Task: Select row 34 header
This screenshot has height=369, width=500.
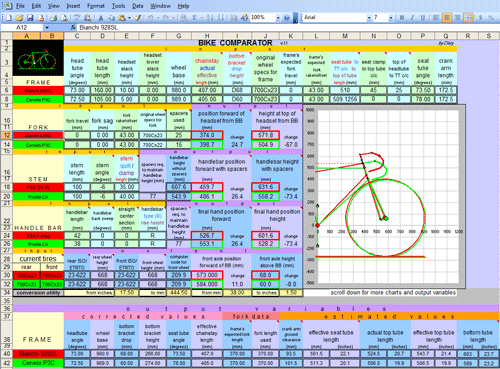Action: point(7,293)
